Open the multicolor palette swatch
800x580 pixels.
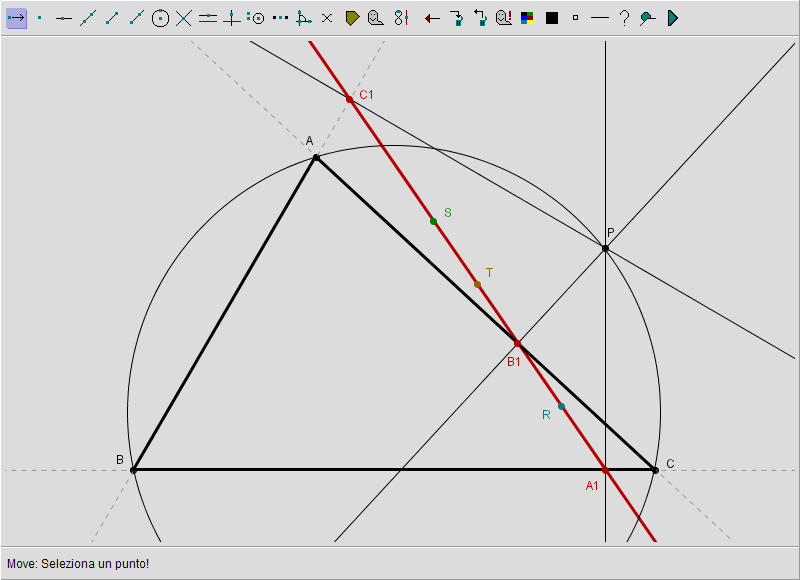click(x=527, y=18)
